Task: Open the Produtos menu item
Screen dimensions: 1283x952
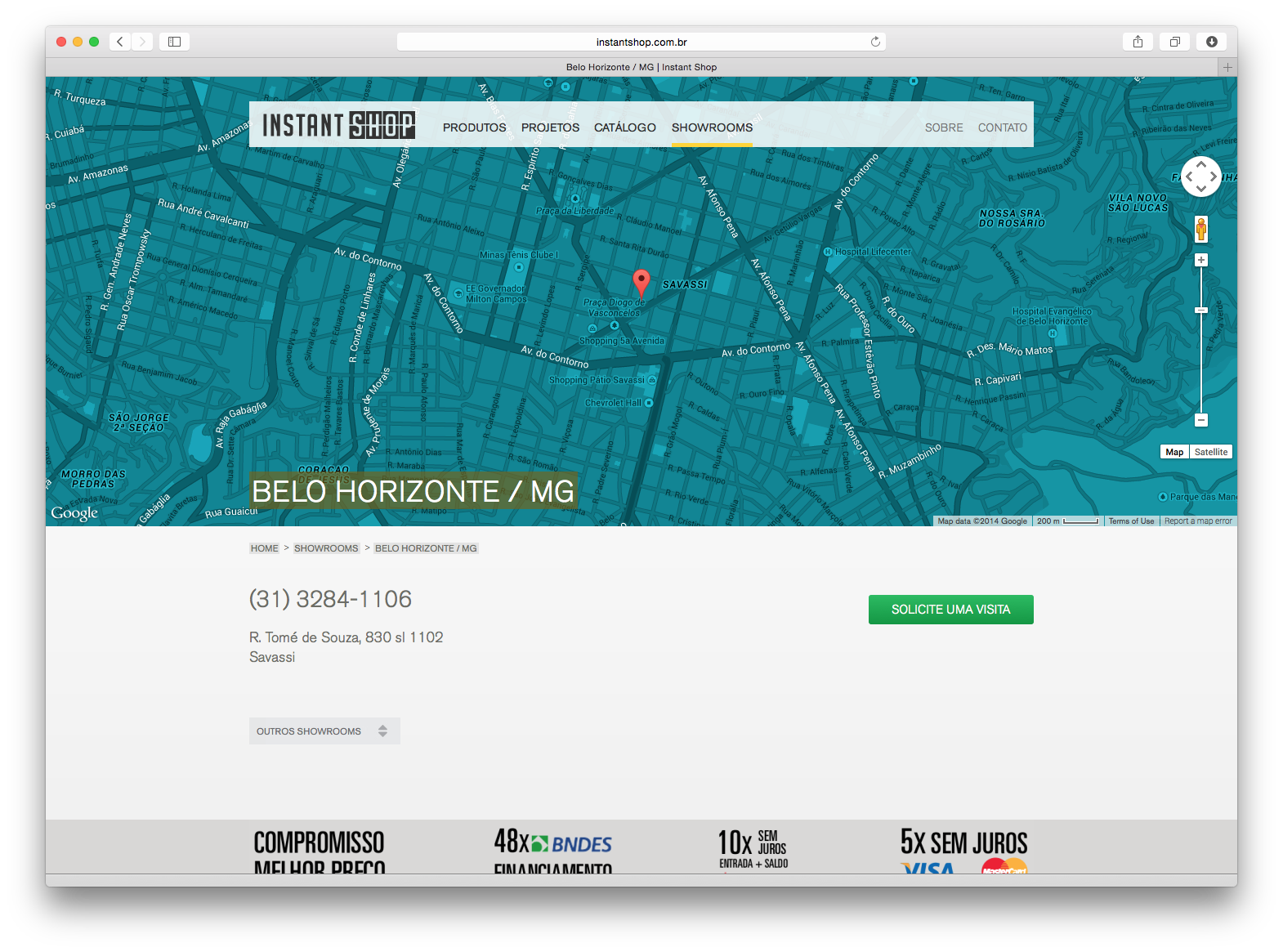Action: 475,127
